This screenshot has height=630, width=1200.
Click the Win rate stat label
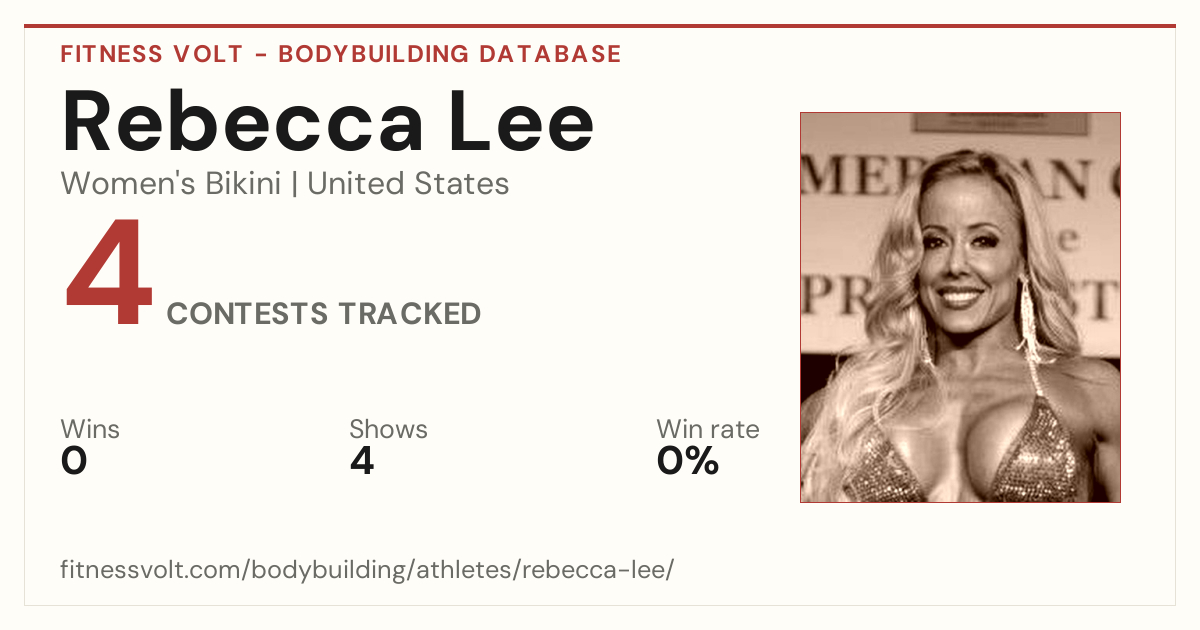(708, 430)
